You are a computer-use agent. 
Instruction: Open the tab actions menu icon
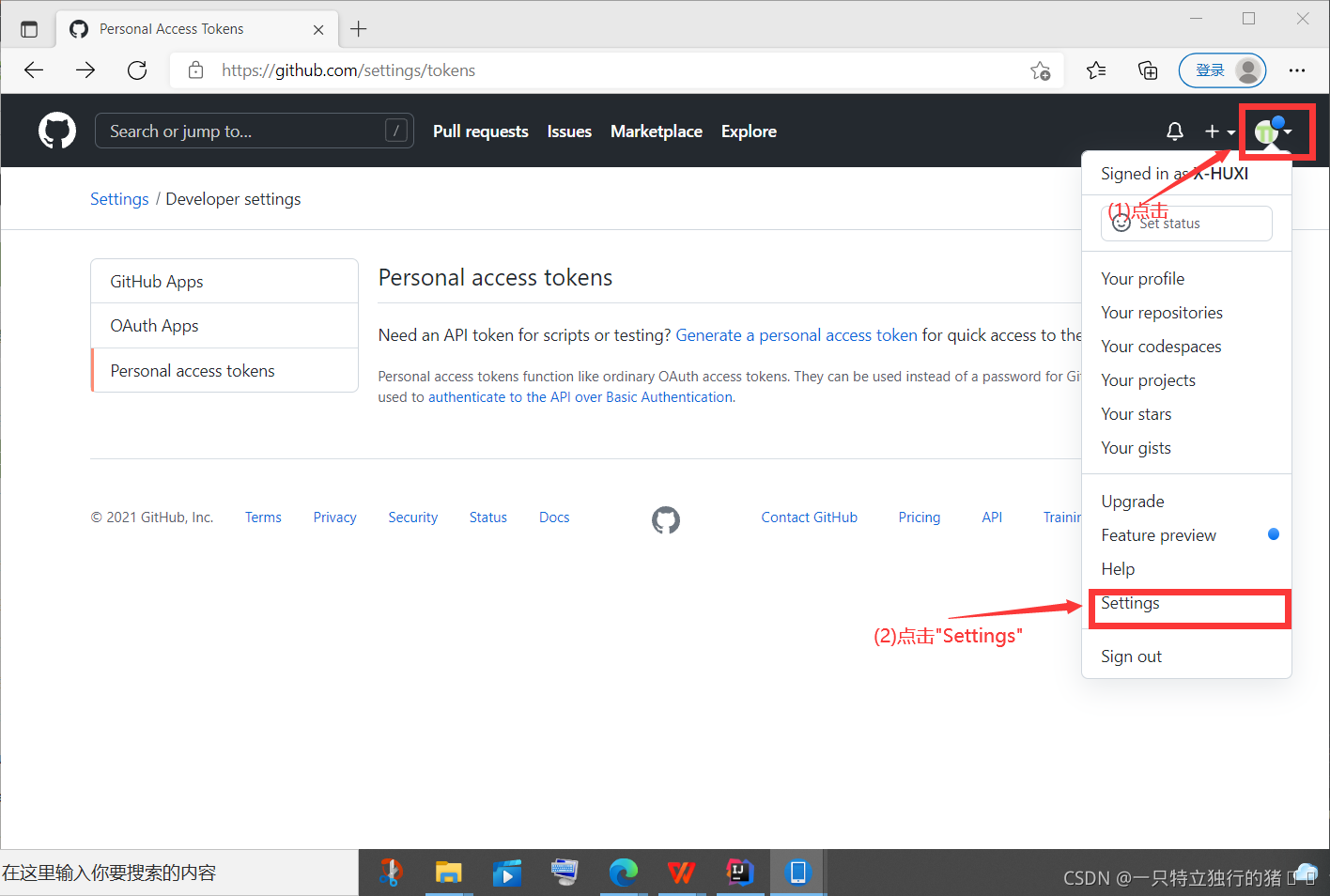tap(29, 29)
